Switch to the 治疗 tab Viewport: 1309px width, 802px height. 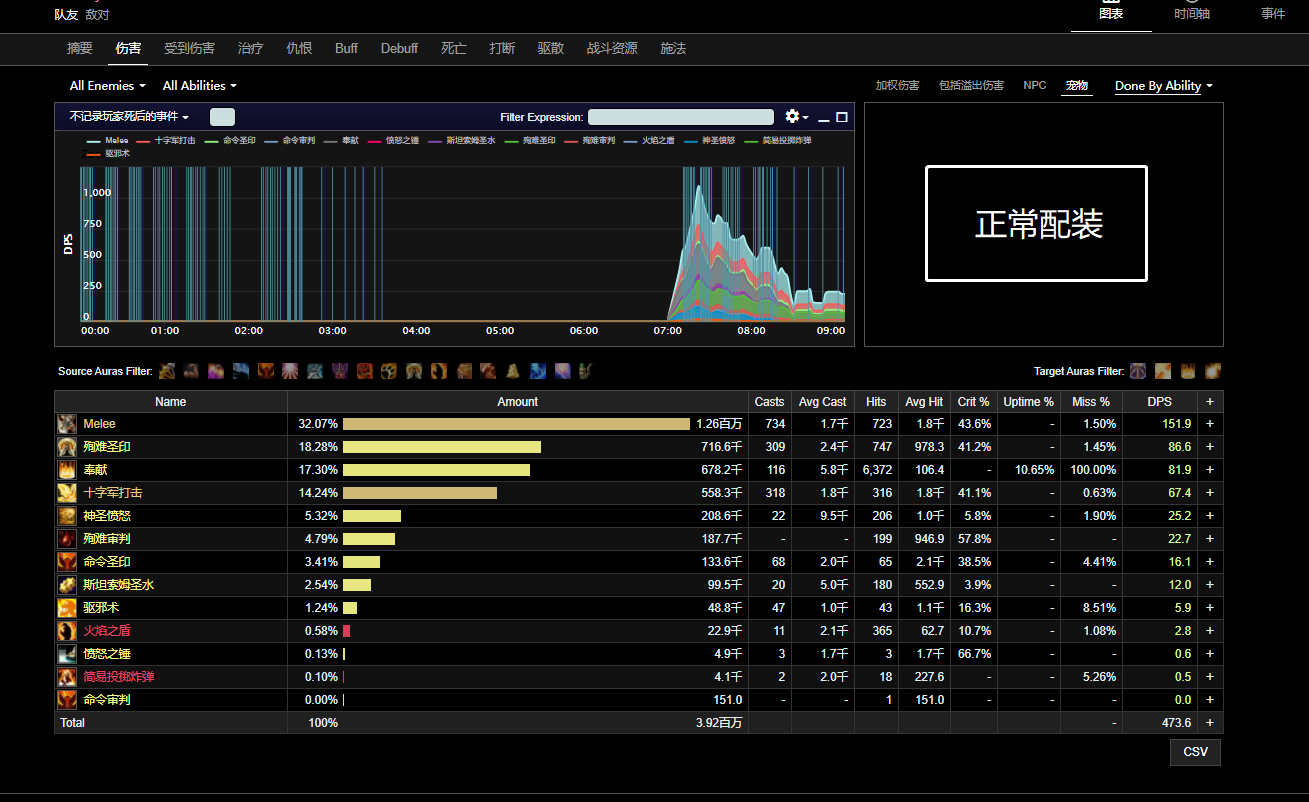(250, 48)
